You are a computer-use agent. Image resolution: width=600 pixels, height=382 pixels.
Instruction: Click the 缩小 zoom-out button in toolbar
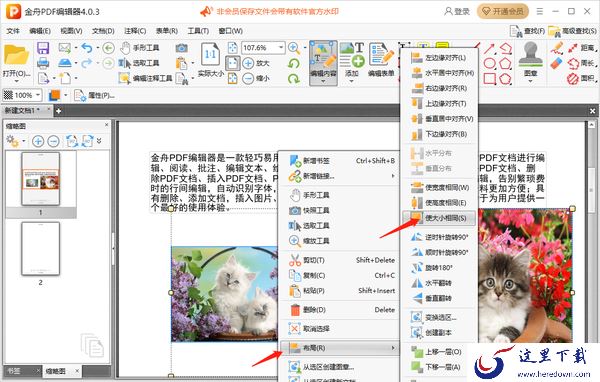coord(256,78)
